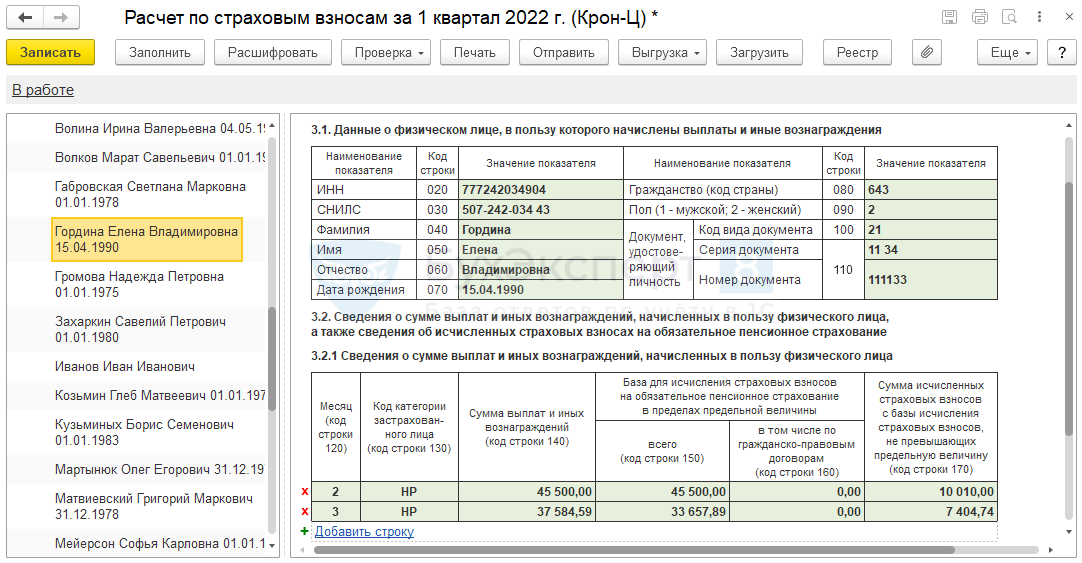This screenshot has height=563, width=1082.
Task: Click Отправить button
Action: [x=564, y=52]
